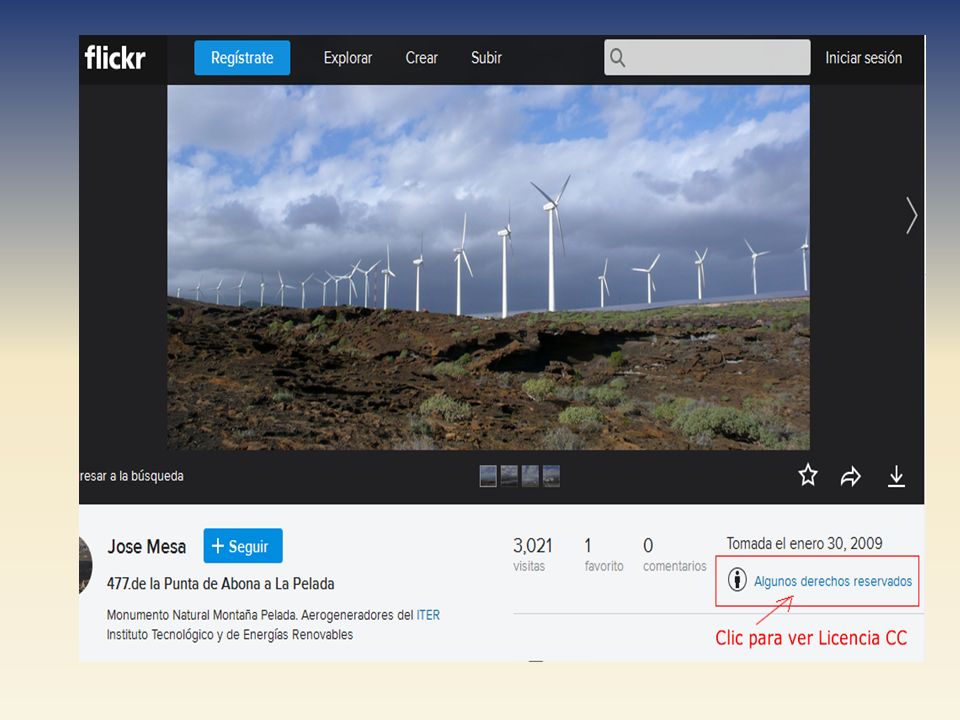Click the '1 favorito' count
This screenshot has height=720, width=960.
[604, 554]
